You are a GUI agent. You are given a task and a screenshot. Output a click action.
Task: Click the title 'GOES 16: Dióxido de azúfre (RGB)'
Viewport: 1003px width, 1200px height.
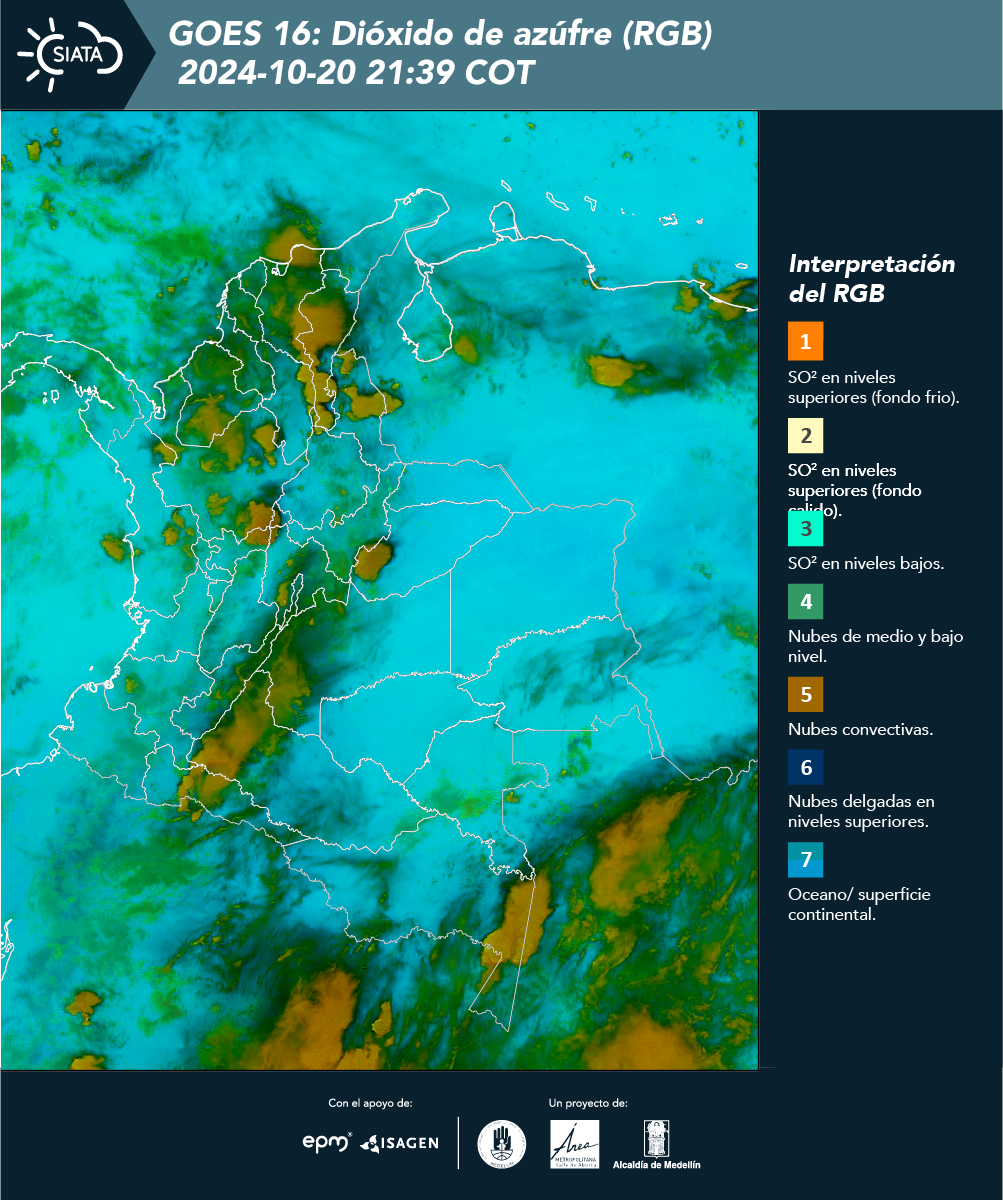point(441,34)
